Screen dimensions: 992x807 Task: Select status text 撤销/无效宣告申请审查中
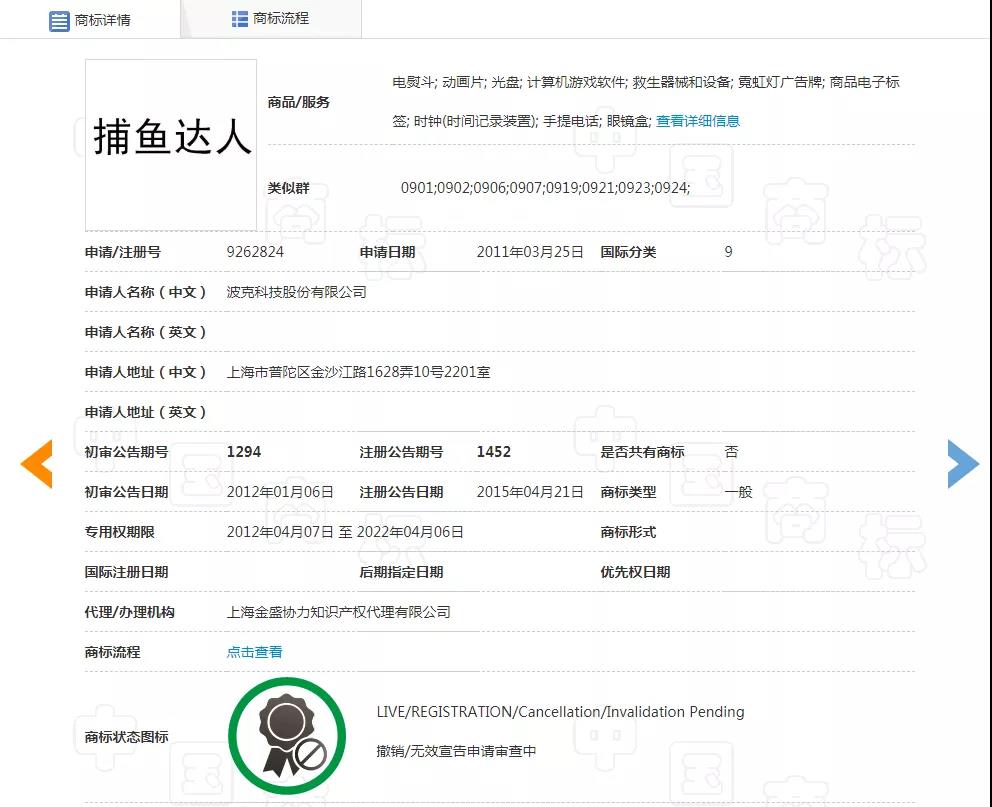[456, 751]
